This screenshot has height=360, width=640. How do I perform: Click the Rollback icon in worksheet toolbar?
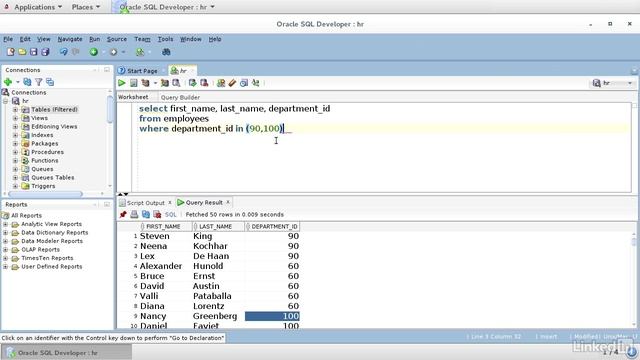[x=204, y=83]
